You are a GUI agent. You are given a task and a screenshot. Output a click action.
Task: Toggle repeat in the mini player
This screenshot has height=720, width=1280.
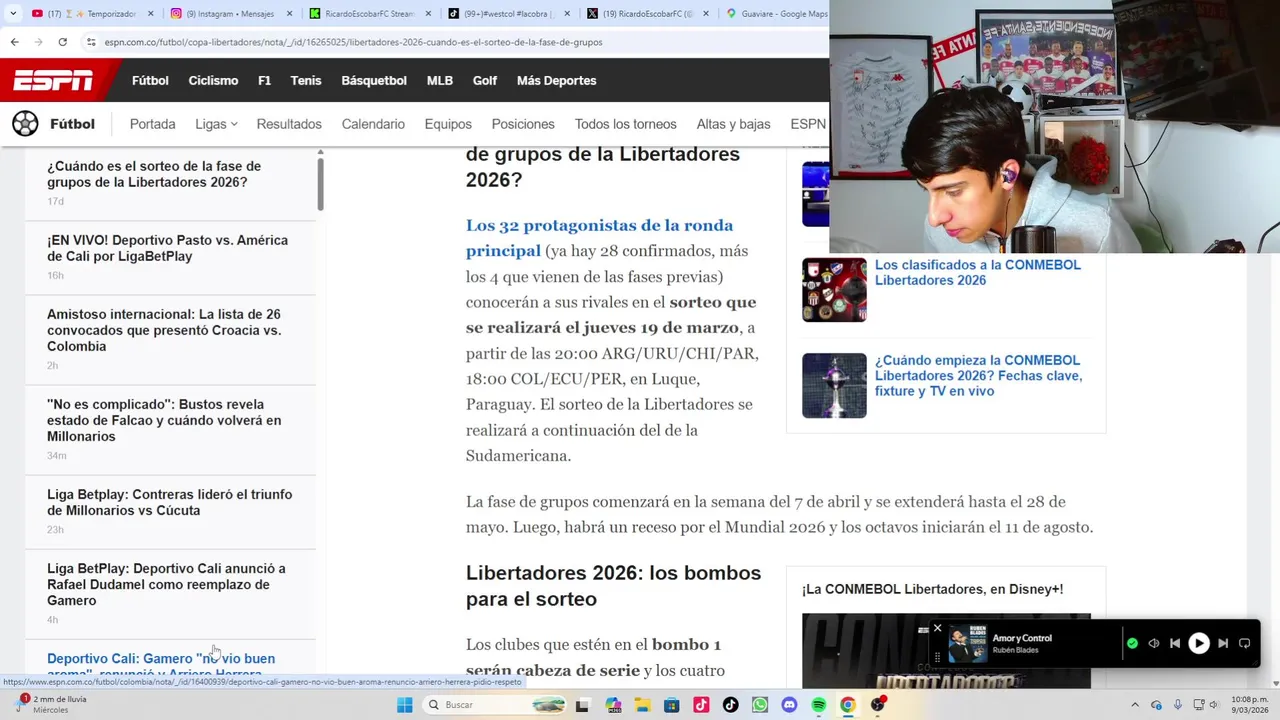pyautogui.click(x=1244, y=643)
